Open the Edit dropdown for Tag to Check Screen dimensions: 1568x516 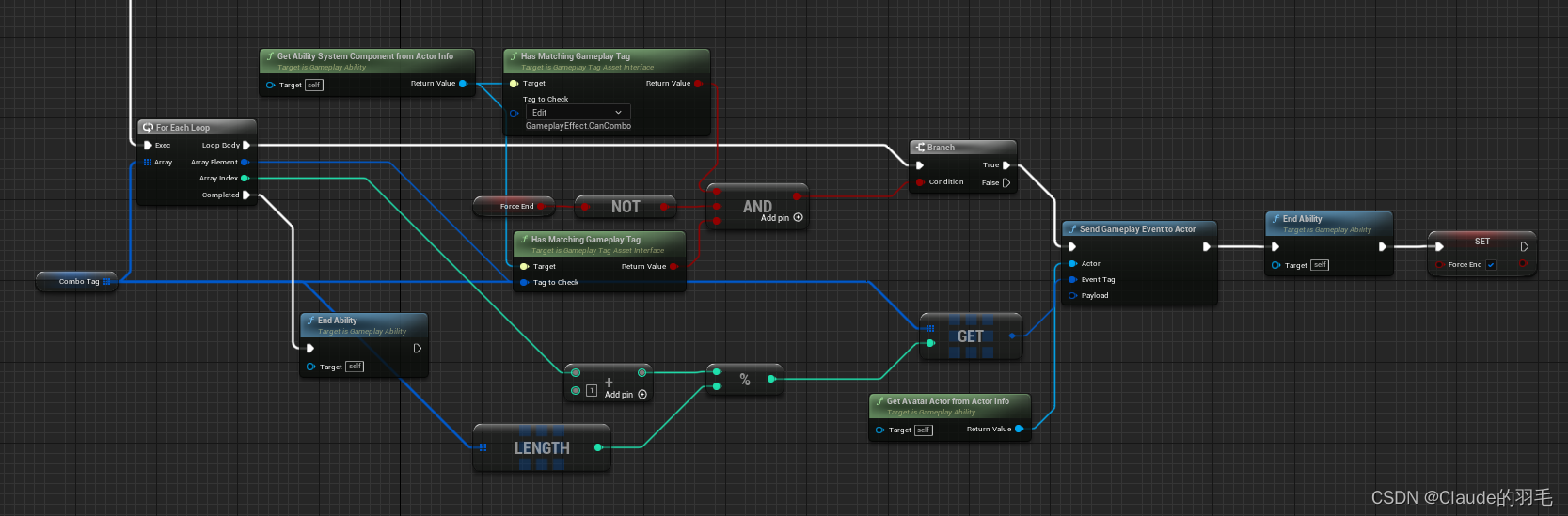tap(578, 113)
